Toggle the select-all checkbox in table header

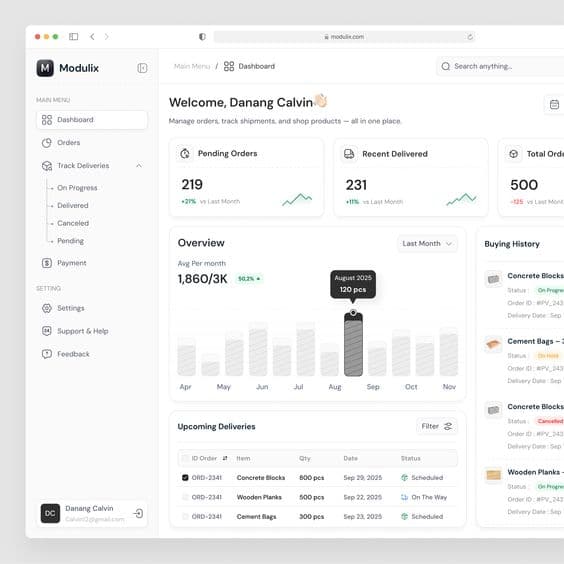pyautogui.click(x=185, y=458)
